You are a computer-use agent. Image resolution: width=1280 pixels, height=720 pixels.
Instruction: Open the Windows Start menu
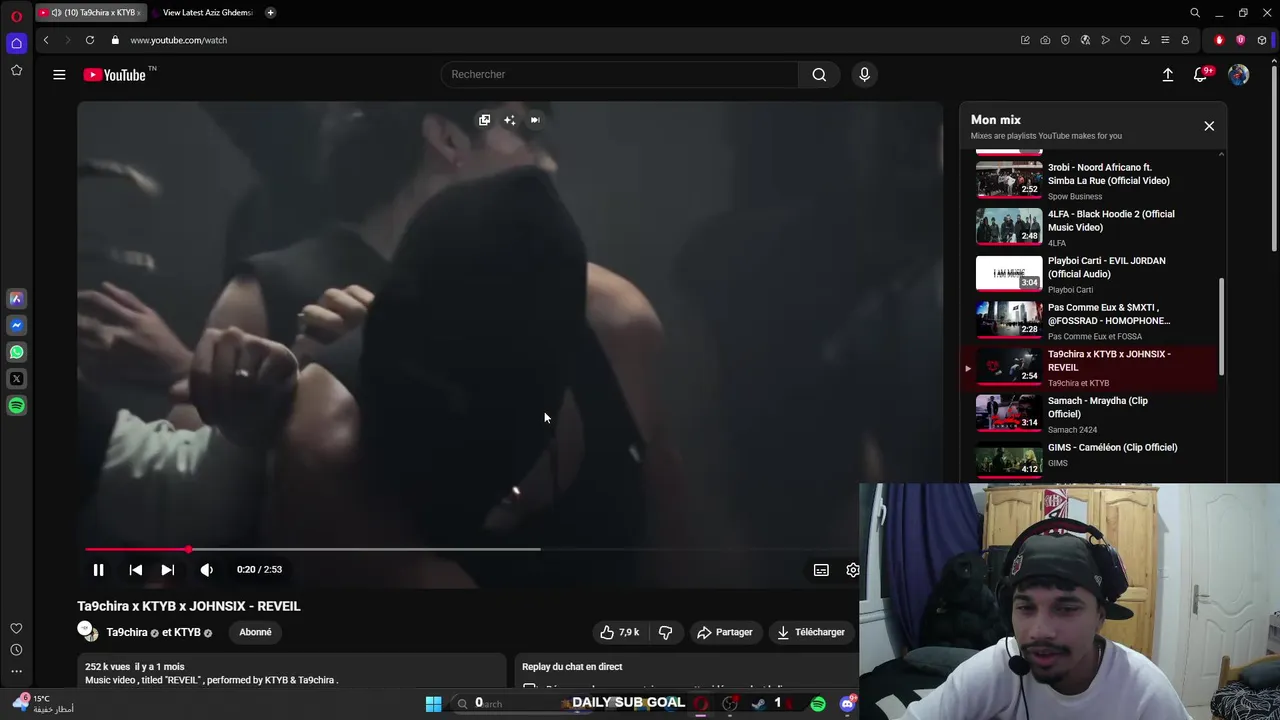pyautogui.click(x=433, y=703)
